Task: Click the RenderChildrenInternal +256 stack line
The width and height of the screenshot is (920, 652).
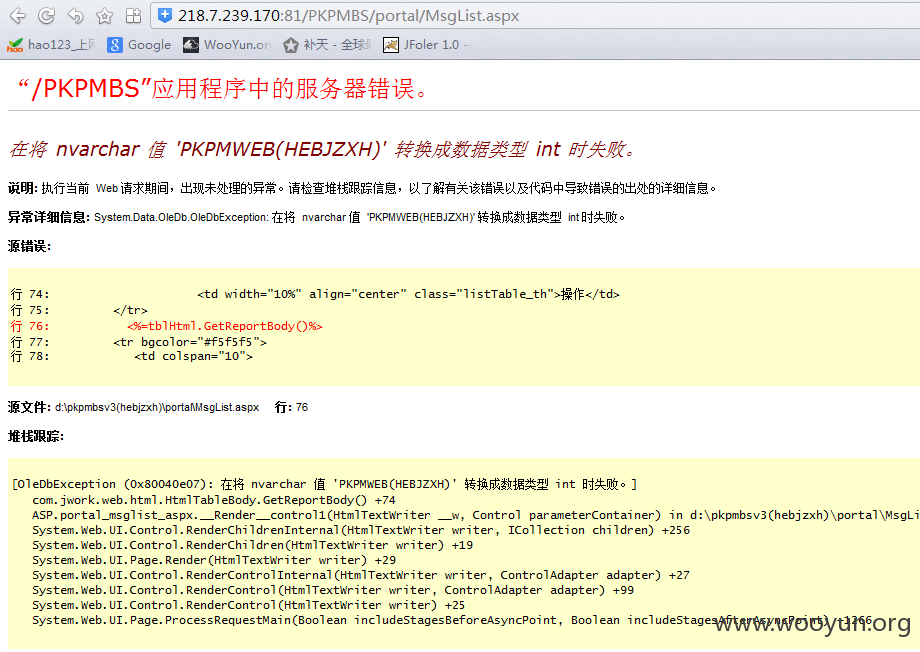Action: 361,530
